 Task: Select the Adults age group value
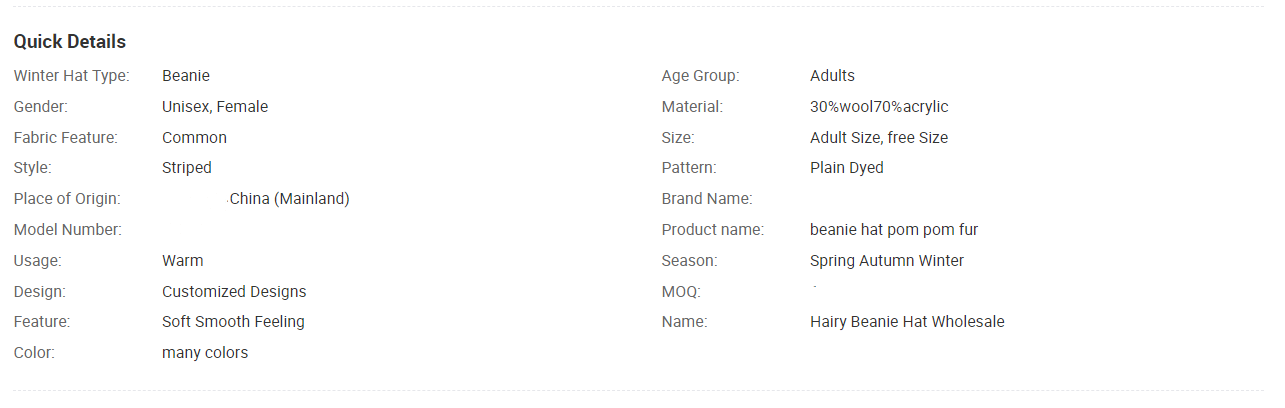[832, 76]
